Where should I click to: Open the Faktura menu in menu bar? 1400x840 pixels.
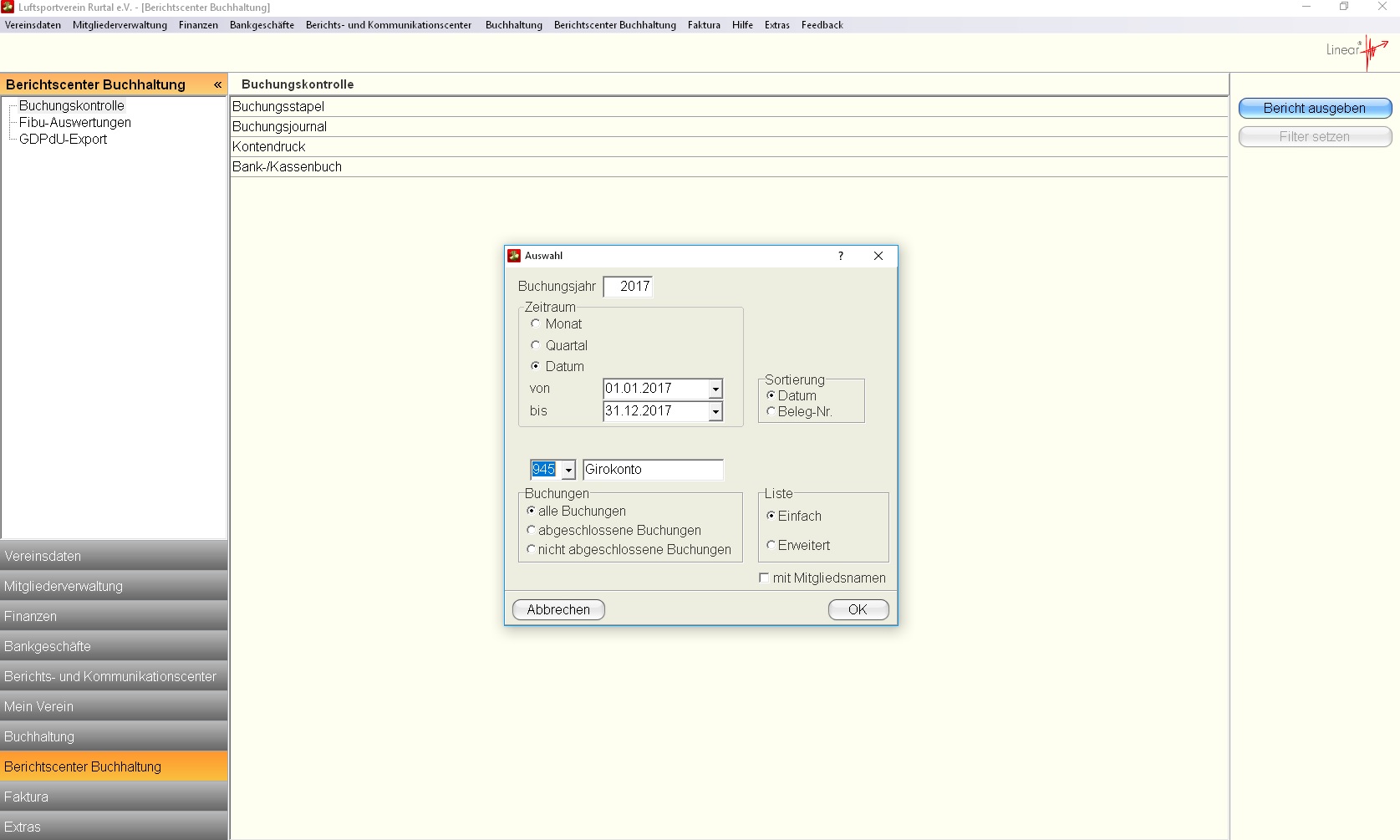[x=704, y=25]
